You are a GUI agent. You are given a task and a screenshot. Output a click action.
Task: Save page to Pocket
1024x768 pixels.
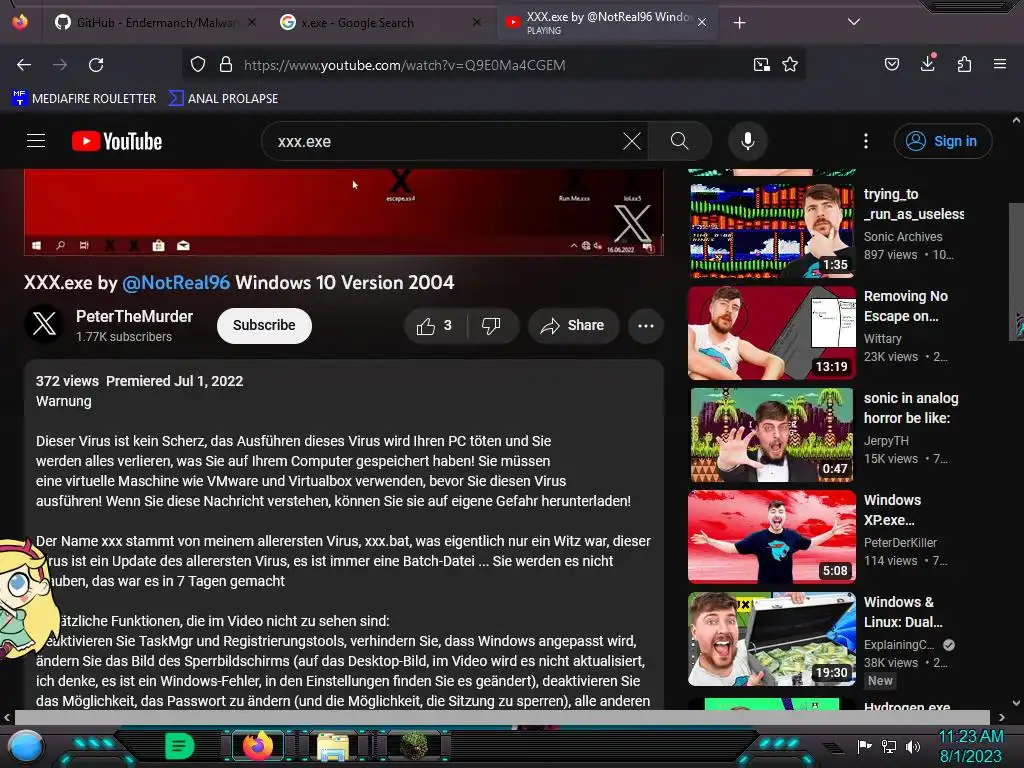pyautogui.click(x=892, y=64)
